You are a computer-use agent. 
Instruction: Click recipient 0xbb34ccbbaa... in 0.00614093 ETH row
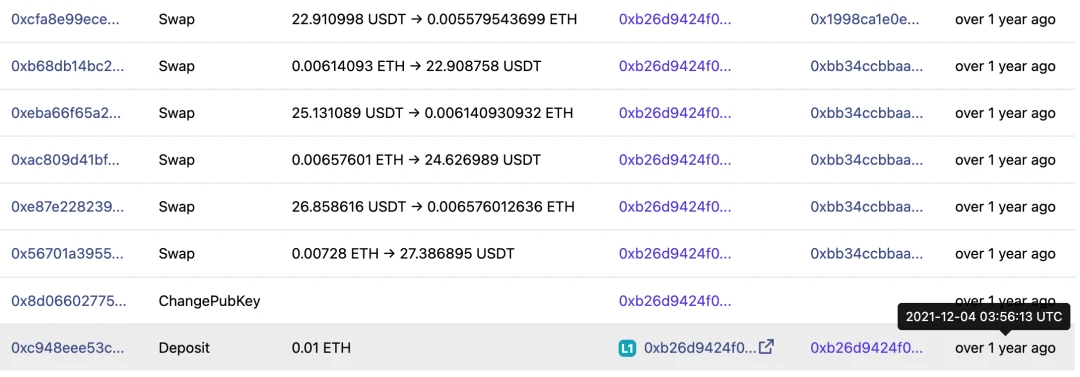pyautogui.click(x=866, y=66)
